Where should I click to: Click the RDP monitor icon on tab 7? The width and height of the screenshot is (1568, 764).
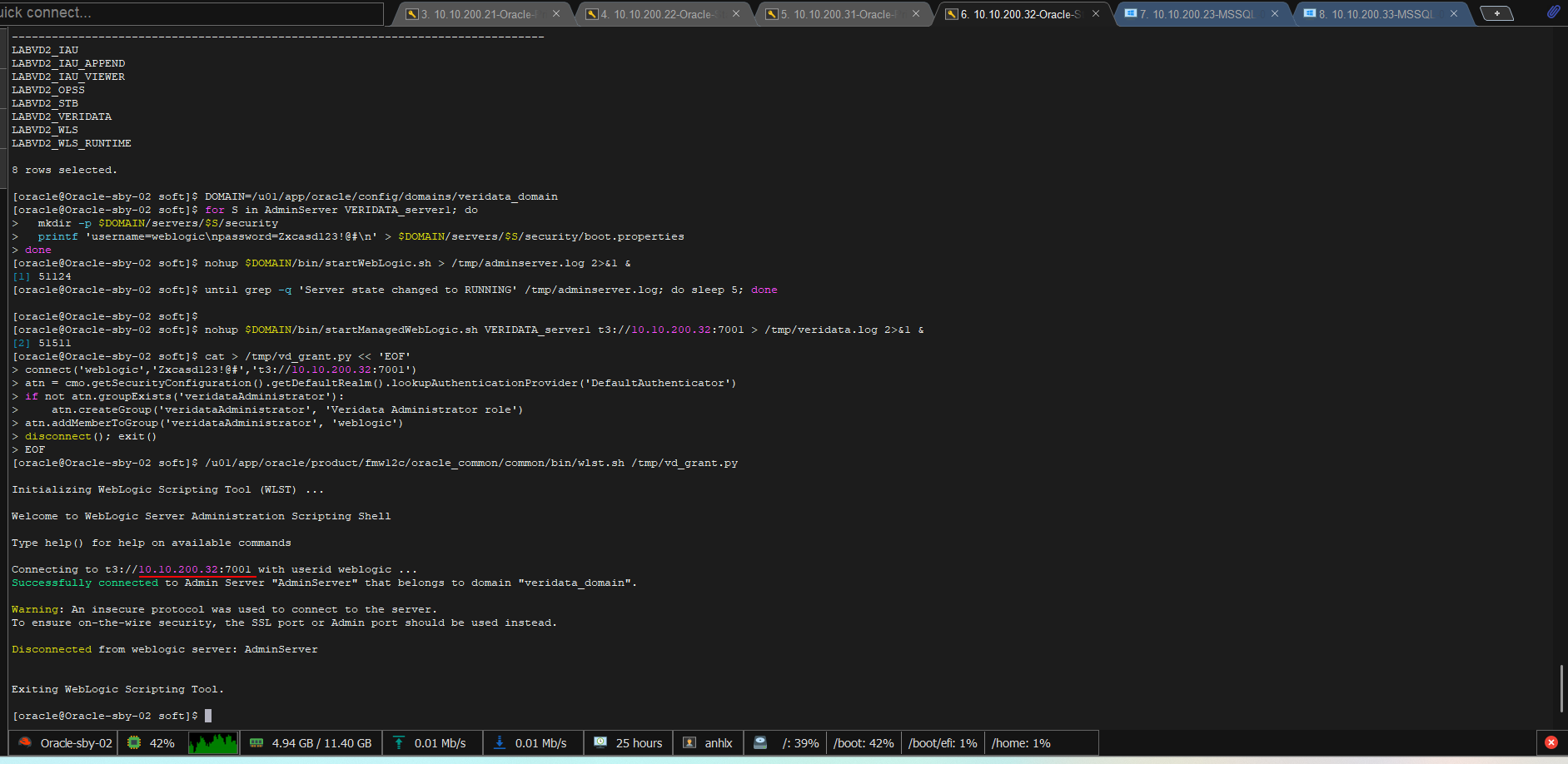pyautogui.click(x=1131, y=13)
